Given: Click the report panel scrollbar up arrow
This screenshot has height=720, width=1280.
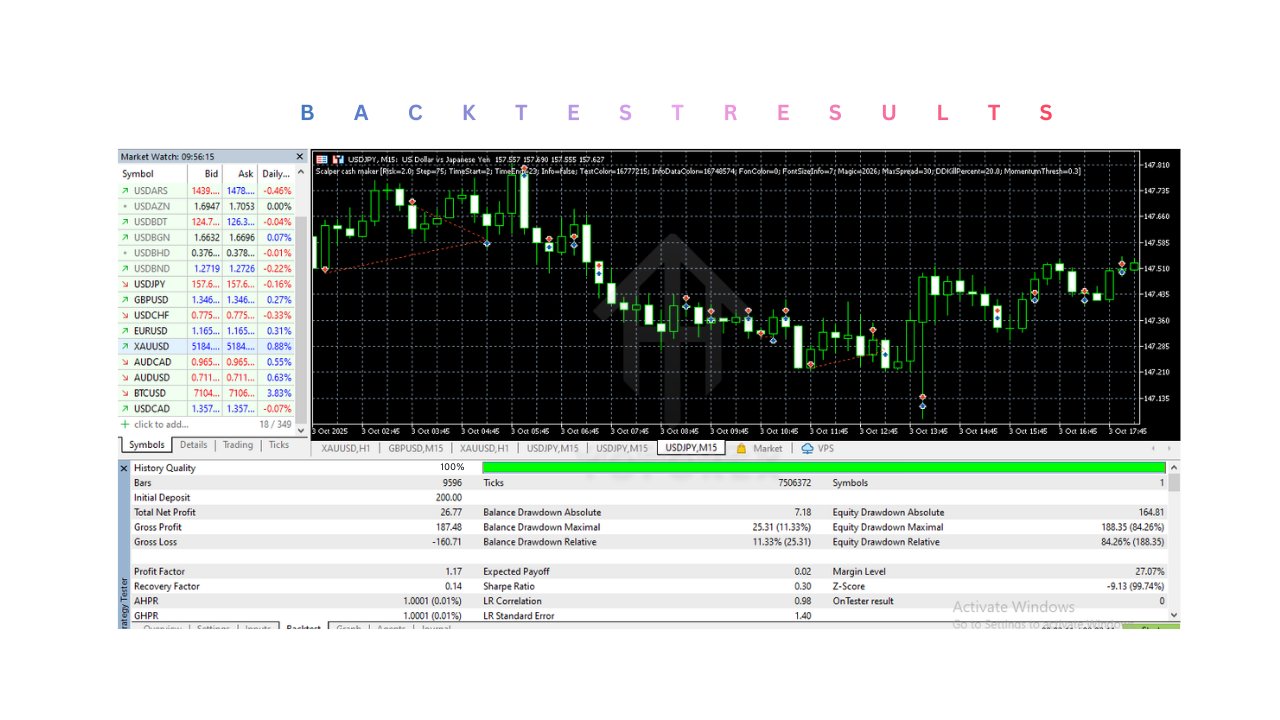Looking at the screenshot, I should pos(1173,465).
